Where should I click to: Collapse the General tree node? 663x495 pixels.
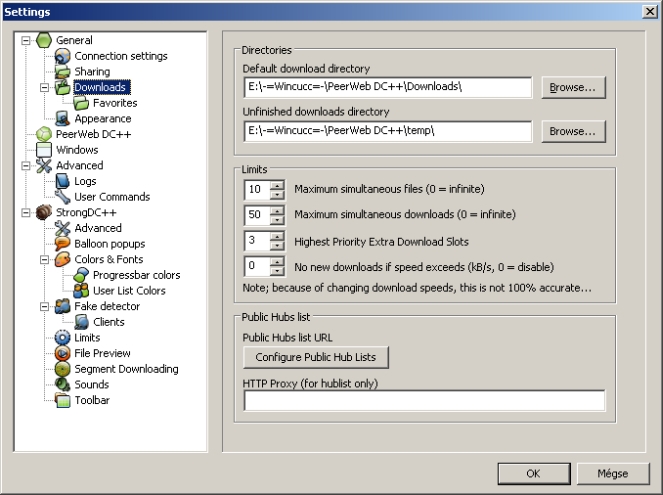[x=26, y=40]
